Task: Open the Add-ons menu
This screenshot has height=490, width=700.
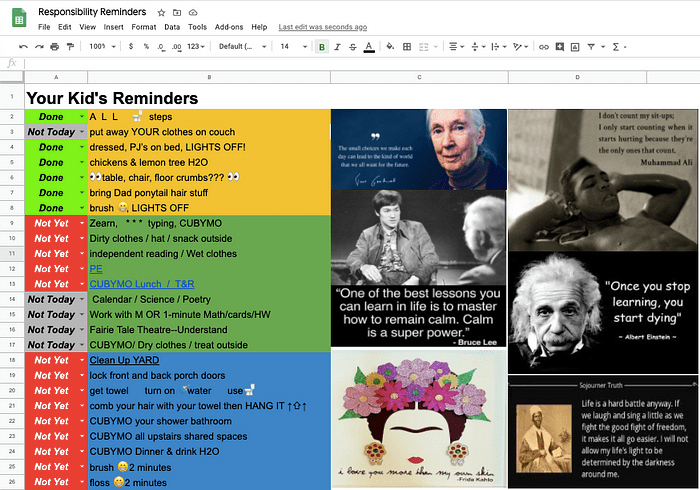Action: pos(229,27)
